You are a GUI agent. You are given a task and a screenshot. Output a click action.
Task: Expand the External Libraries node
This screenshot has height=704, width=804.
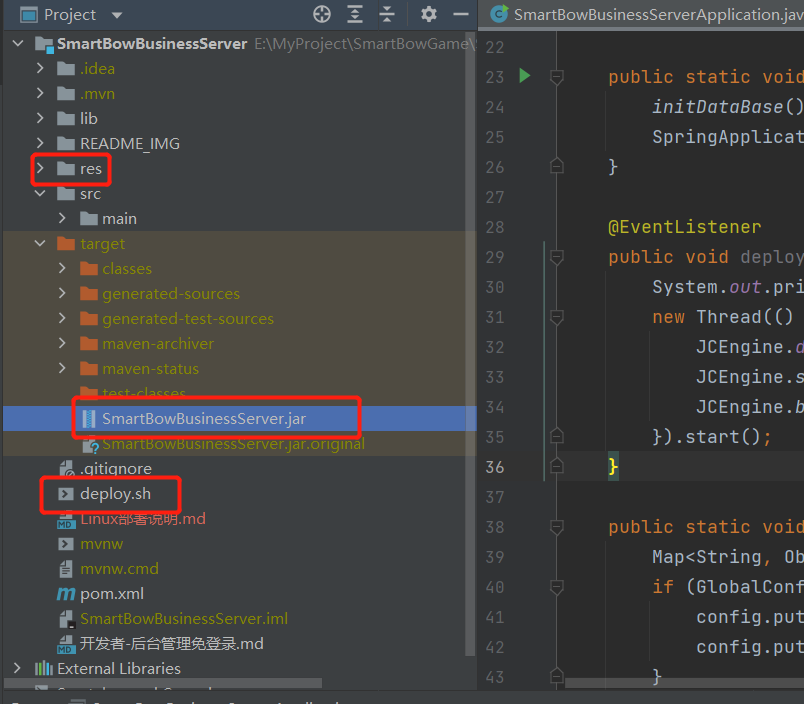point(17,668)
